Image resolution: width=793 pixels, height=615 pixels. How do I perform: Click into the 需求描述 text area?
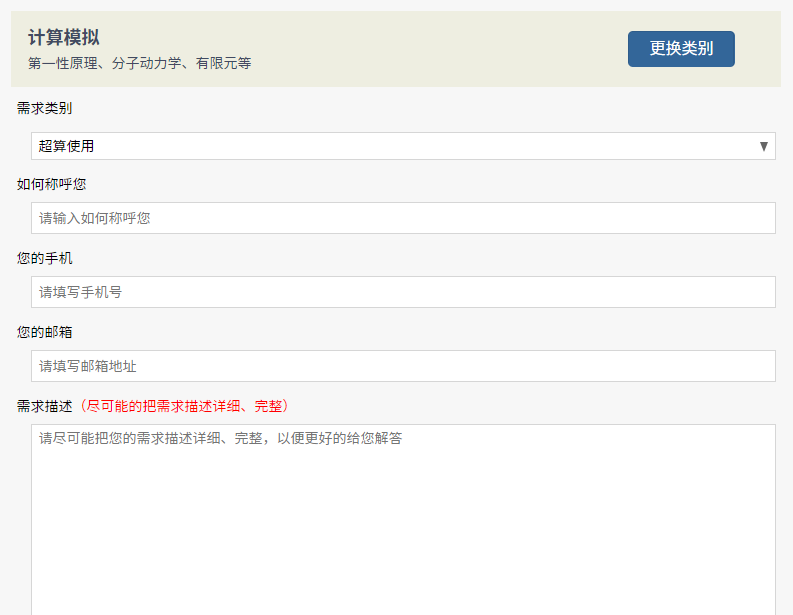[x=403, y=520]
